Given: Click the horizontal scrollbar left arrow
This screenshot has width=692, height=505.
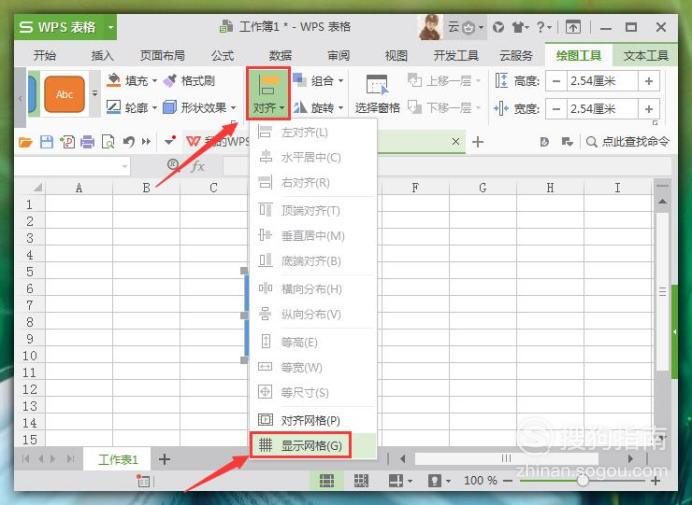Looking at the screenshot, I should (402, 459).
